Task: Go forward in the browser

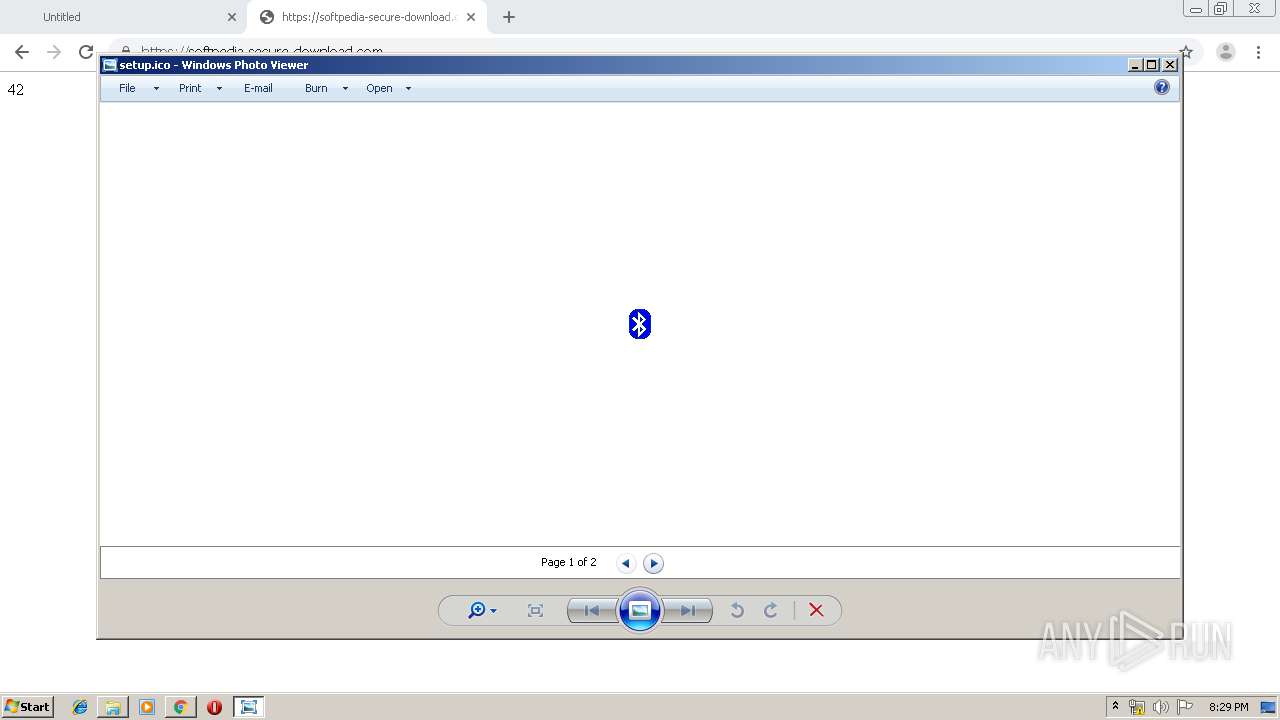Action: click(54, 52)
